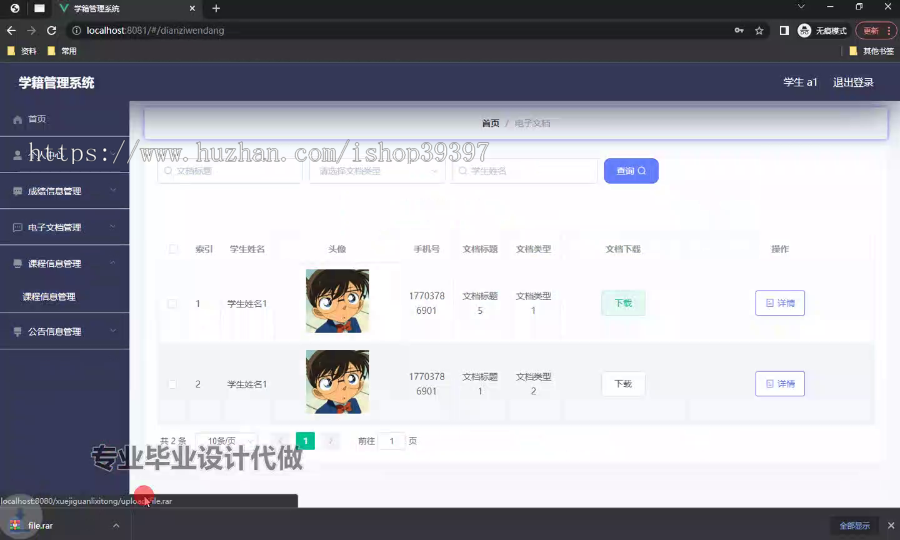This screenshot has width=900, height=540.
Task: Select all rows with header checkbox
Action: (173, 249)
